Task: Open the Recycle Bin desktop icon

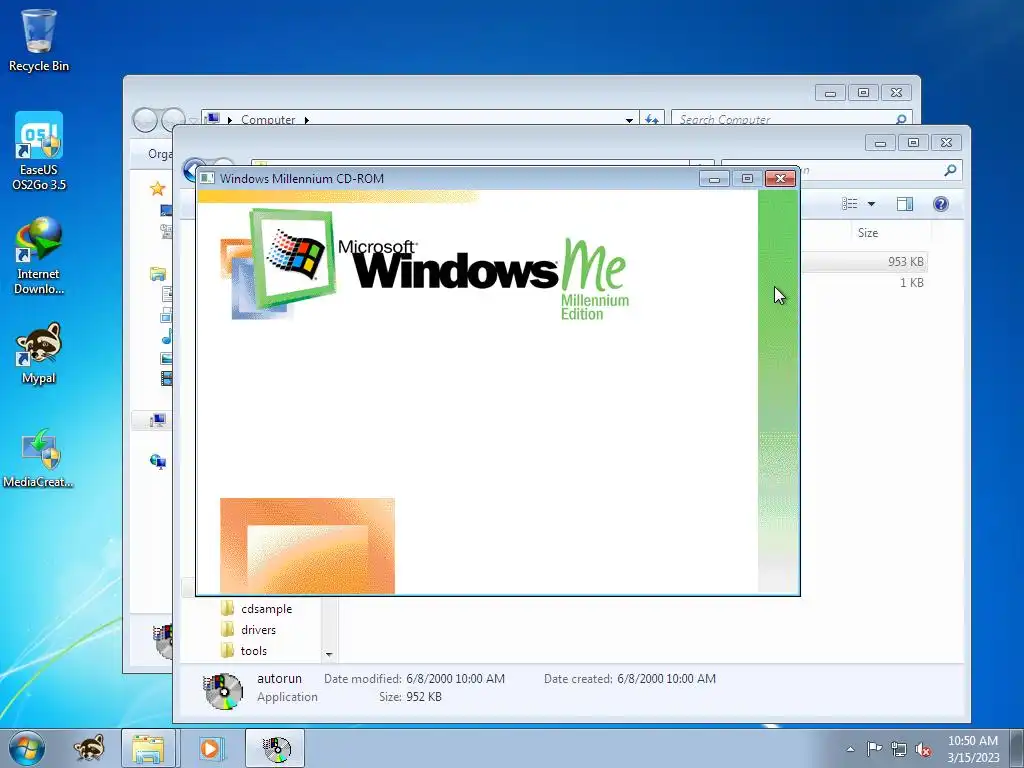Action: coord(39,40)
